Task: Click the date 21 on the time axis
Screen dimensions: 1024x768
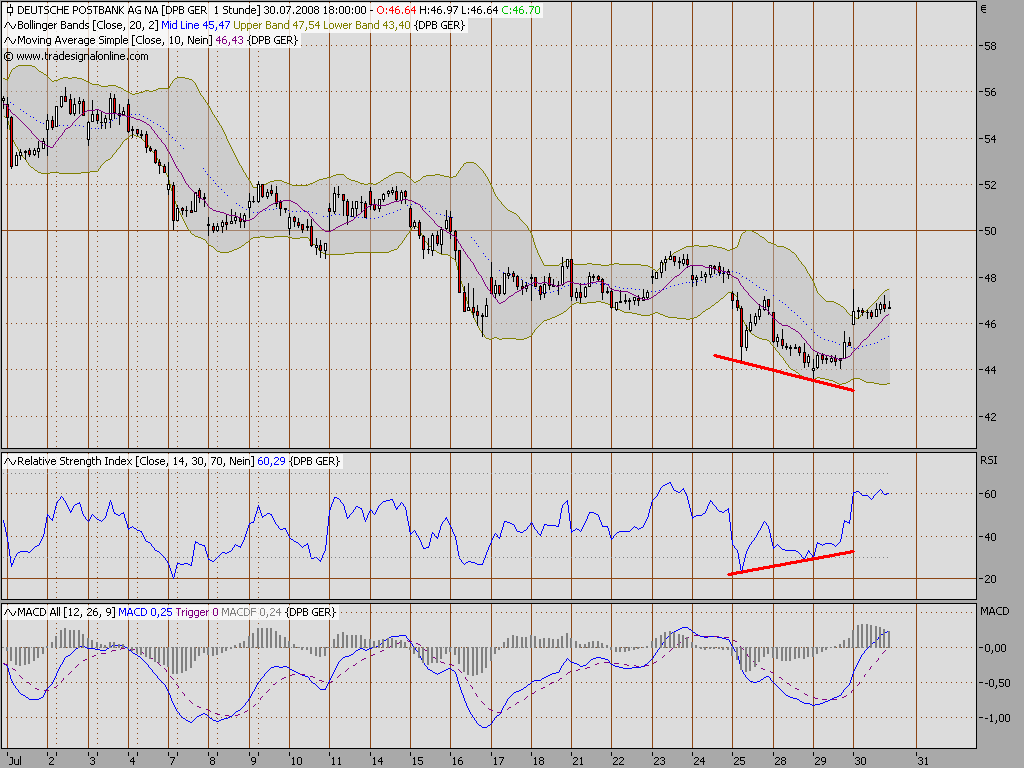Action: (577, 761)
